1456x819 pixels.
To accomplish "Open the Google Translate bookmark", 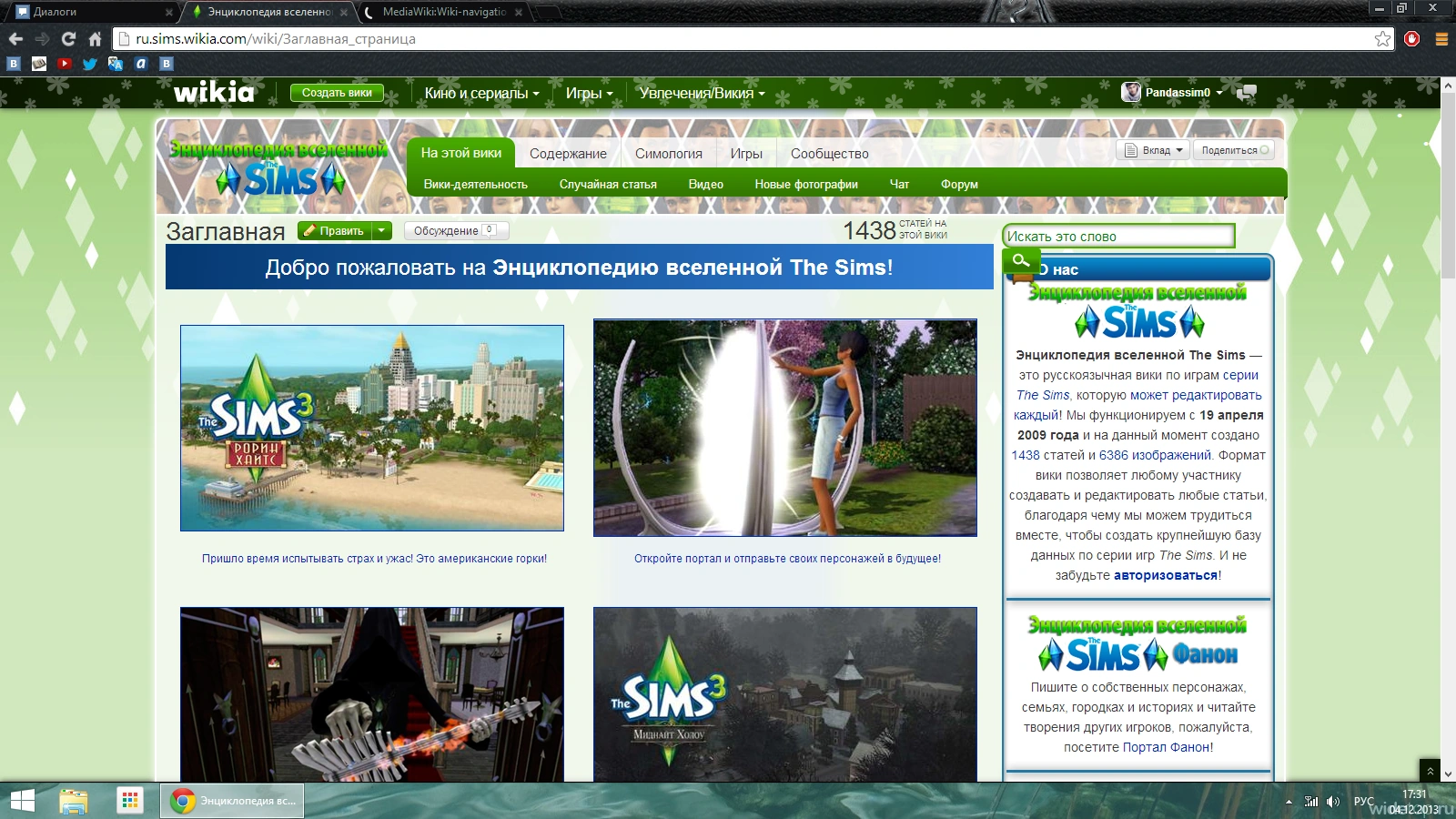I will [115, 64].
